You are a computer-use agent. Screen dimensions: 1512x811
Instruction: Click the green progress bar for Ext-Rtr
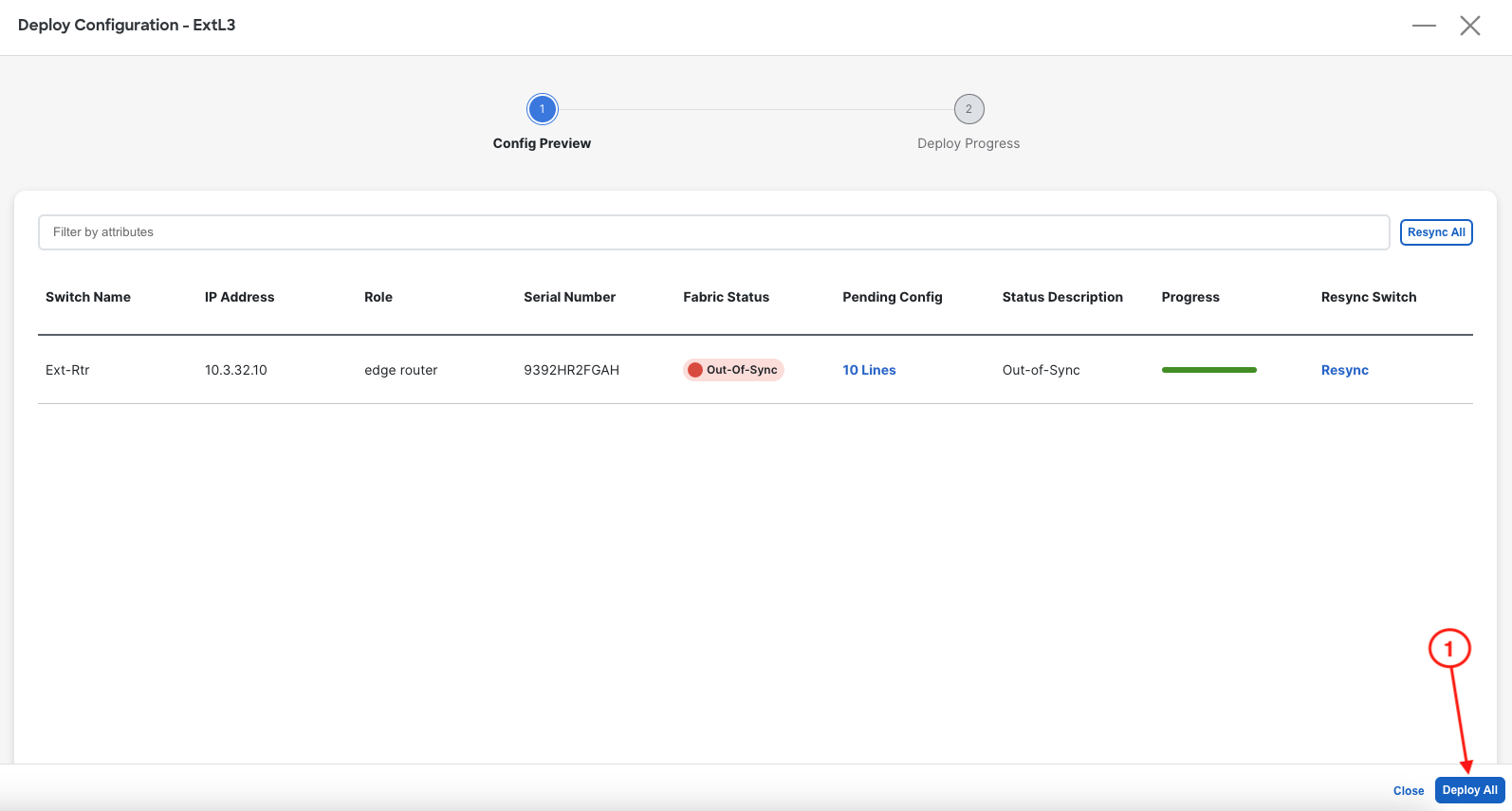[x=1209, y=370]
